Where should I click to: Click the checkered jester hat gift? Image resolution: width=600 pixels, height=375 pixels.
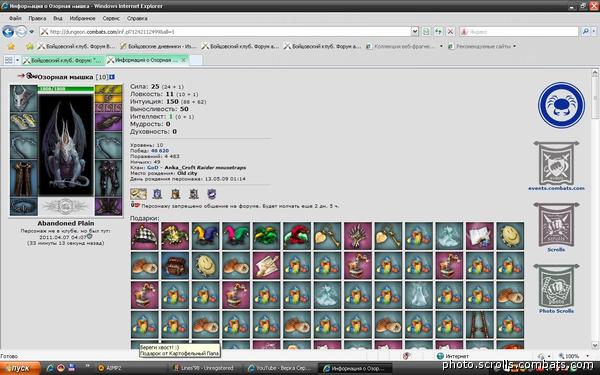pyautogui.click(x=144, y=236)
